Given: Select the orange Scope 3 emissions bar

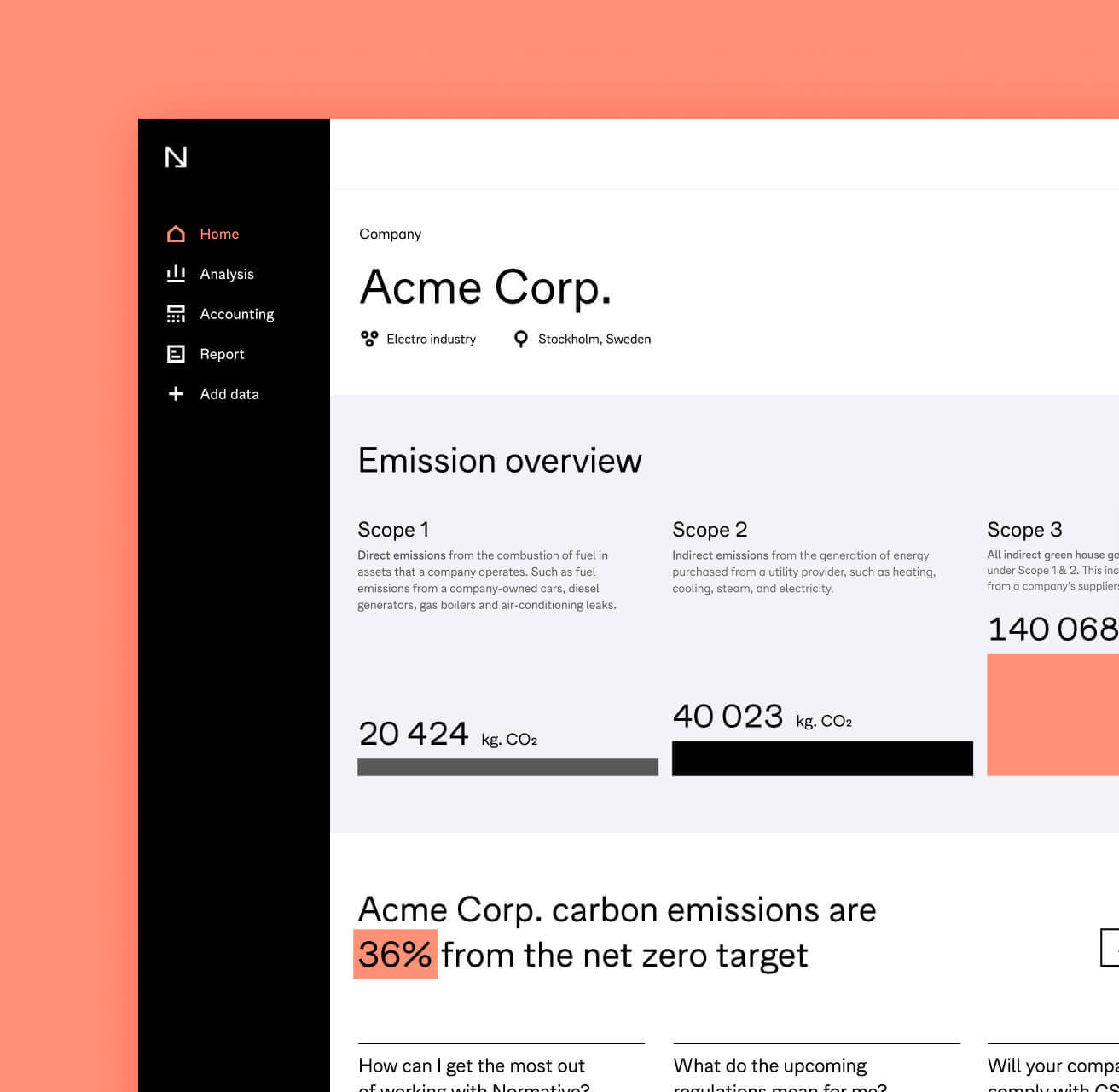Looking at the screenshot, I should (1052, 715).
